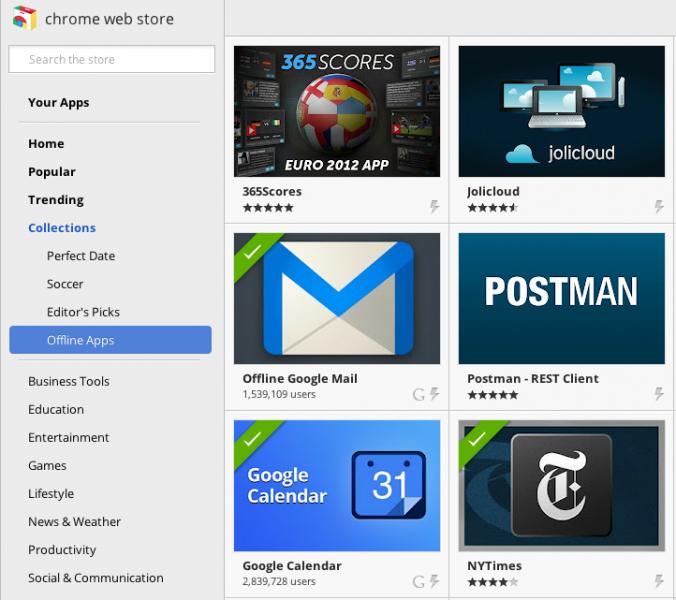Click in the Search the store field
The image size is (676, 600).
(x=112, y=60)
